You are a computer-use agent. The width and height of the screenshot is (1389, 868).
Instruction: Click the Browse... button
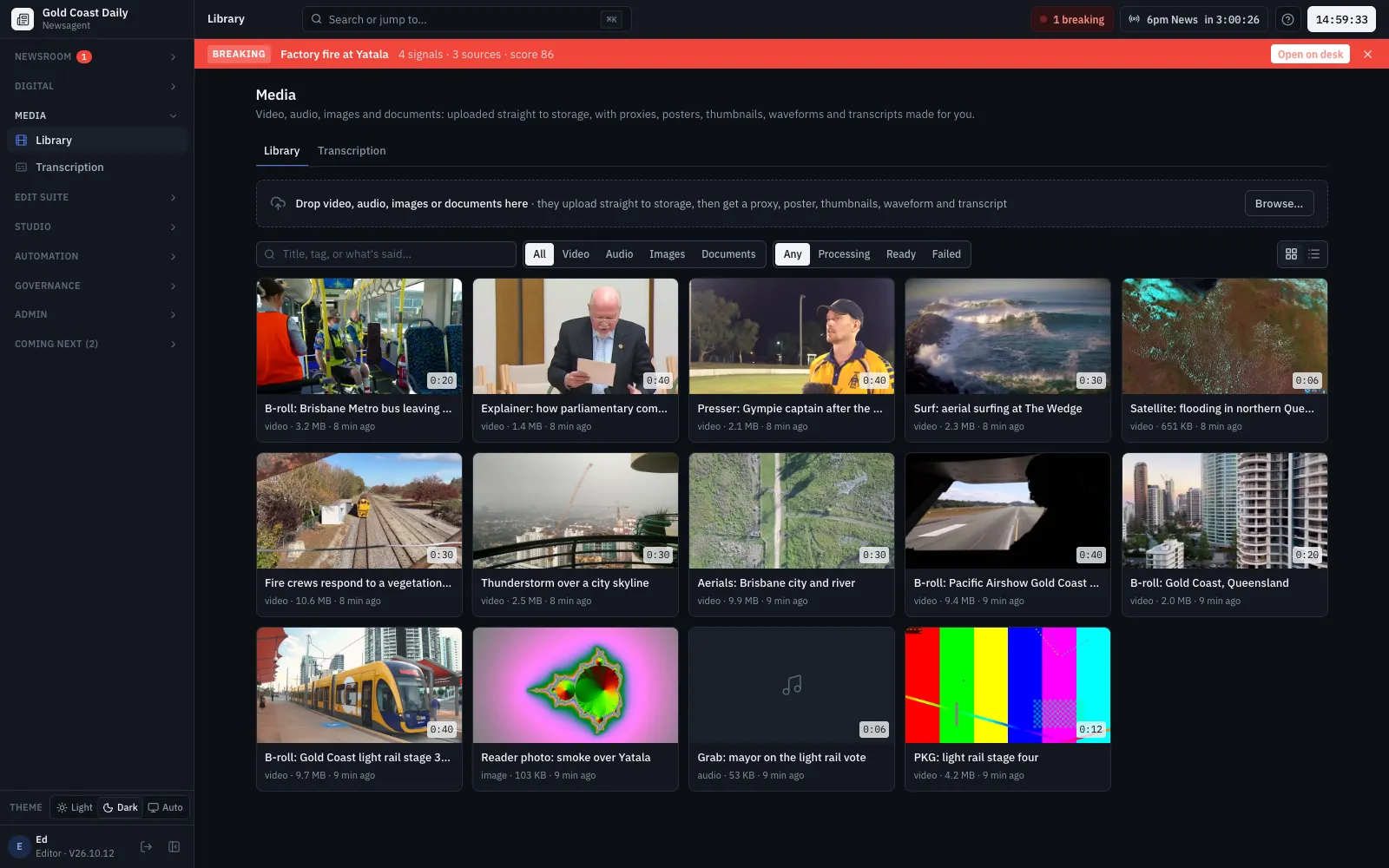click(1279, 203)
